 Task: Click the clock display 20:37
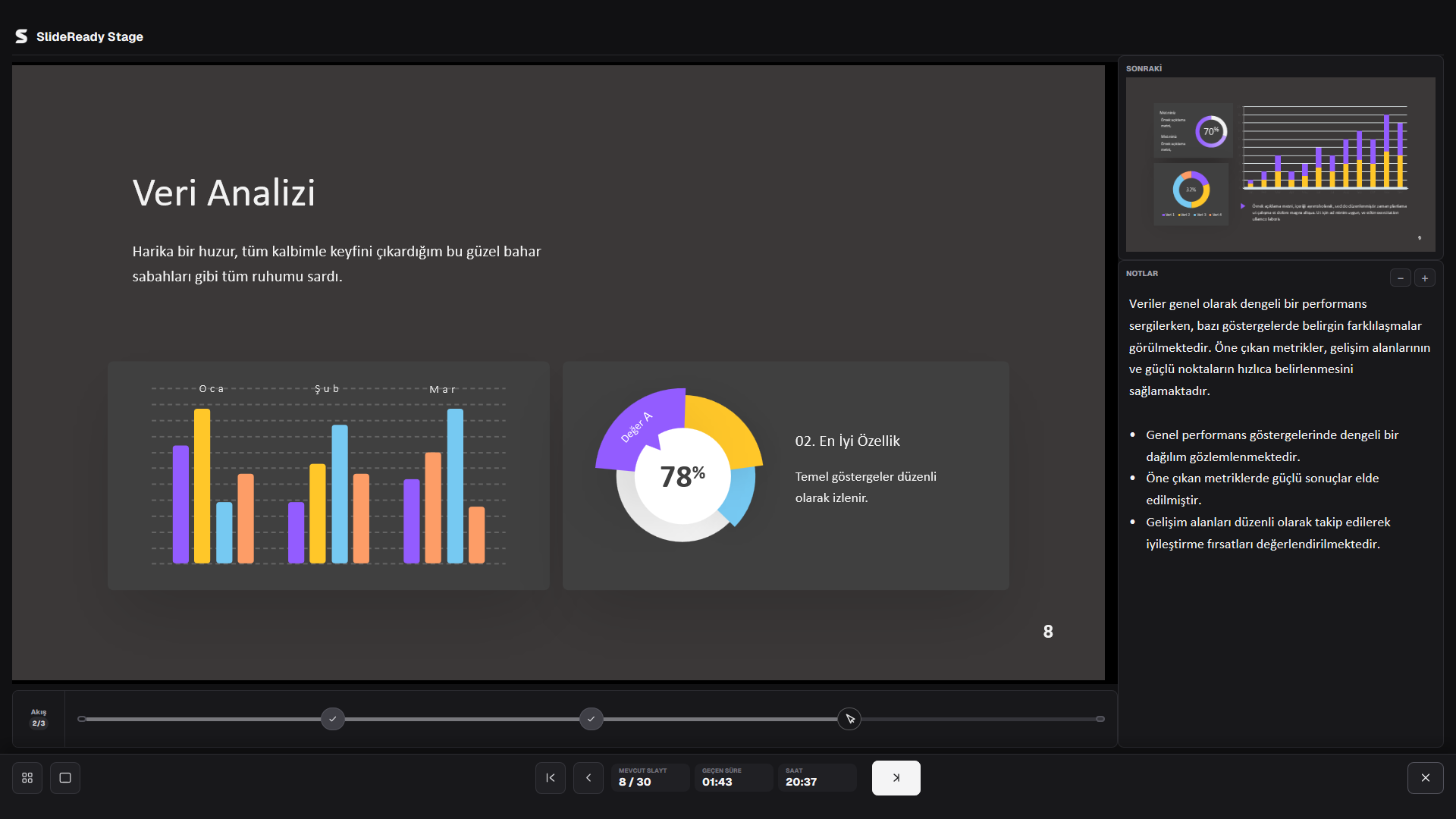click(x=817, y=778)
